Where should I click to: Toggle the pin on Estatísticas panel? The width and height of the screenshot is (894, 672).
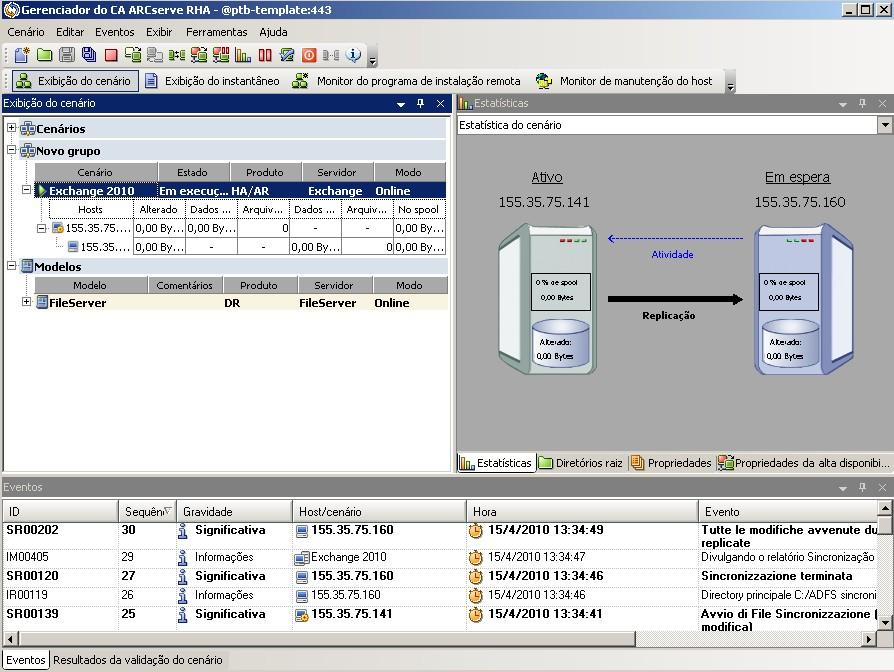pos(862,103)
